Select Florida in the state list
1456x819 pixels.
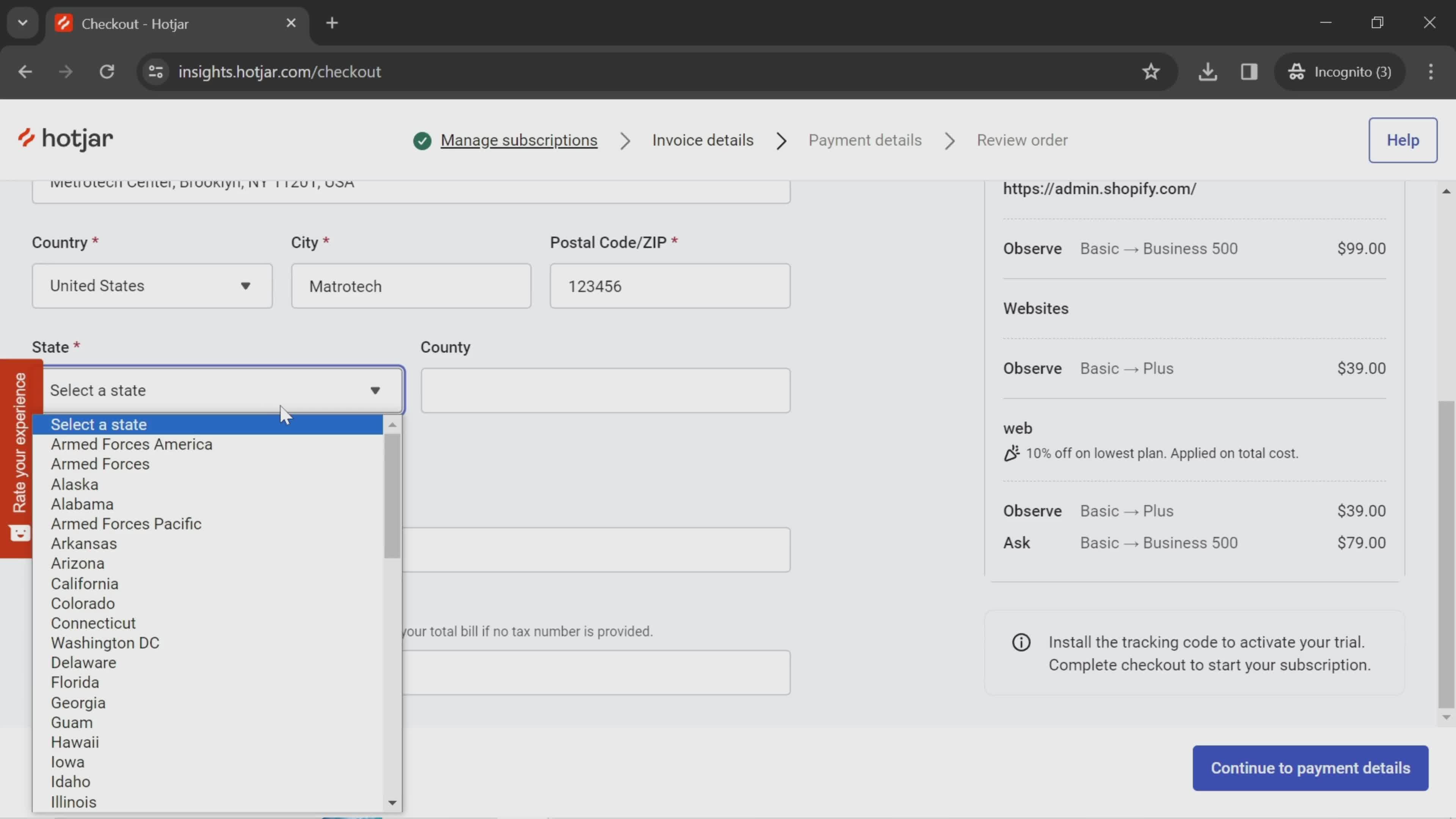(x=207, y=683)
